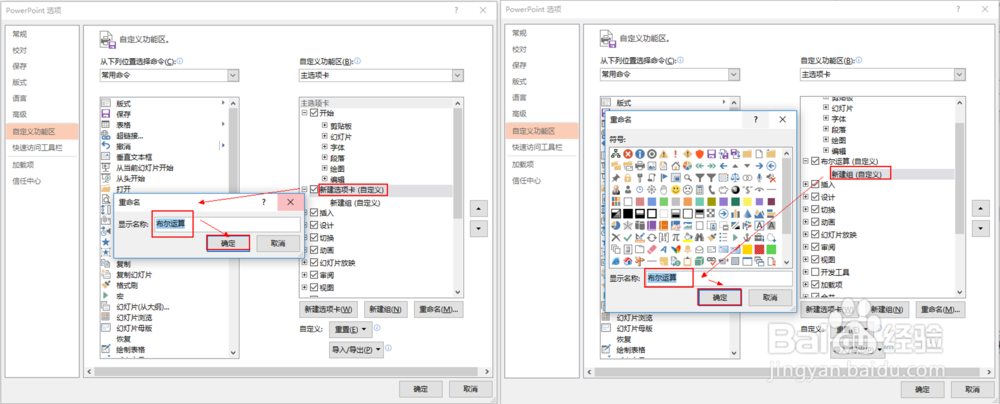Select the purple floppy disk save symbol
Screen dimensions: 1000x404
tap(712, 154)
